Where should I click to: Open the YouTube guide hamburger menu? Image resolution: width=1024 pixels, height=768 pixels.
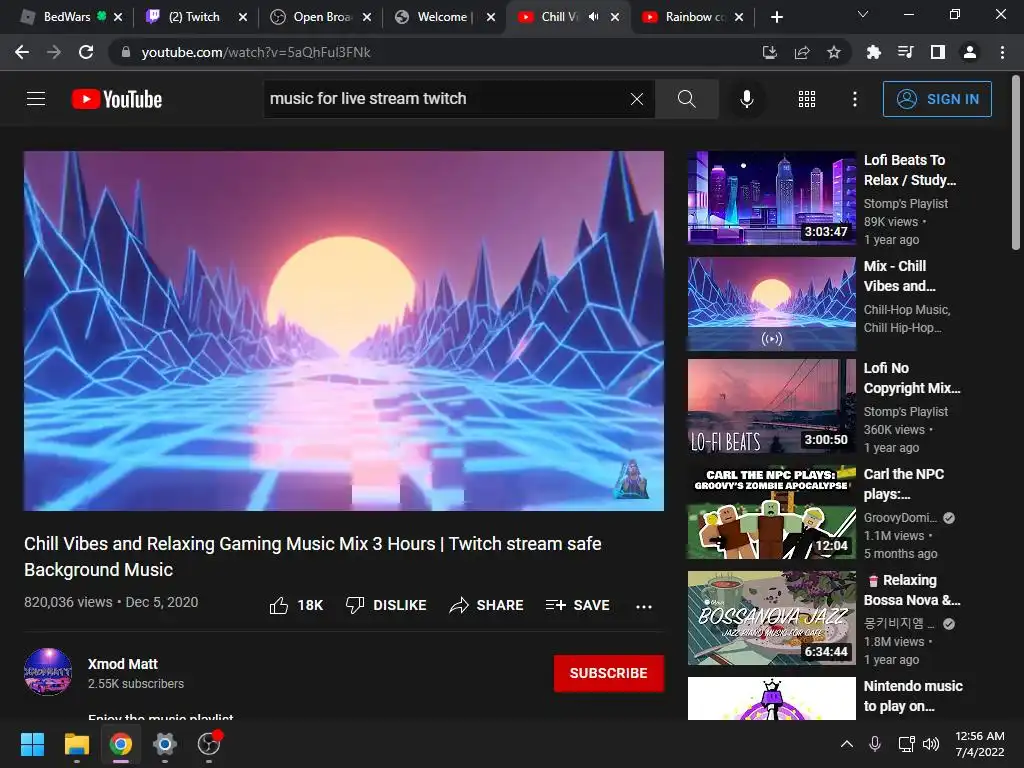click(36, 99)
